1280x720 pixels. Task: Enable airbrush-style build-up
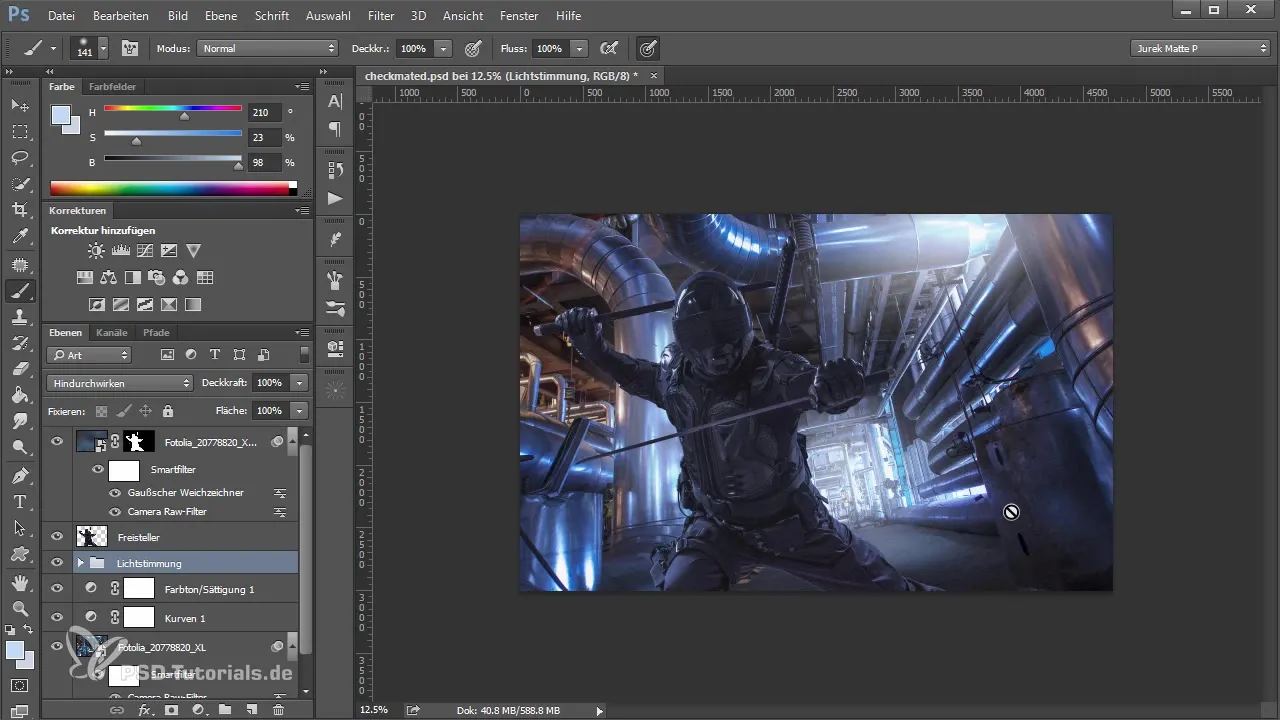pos(608,48)
